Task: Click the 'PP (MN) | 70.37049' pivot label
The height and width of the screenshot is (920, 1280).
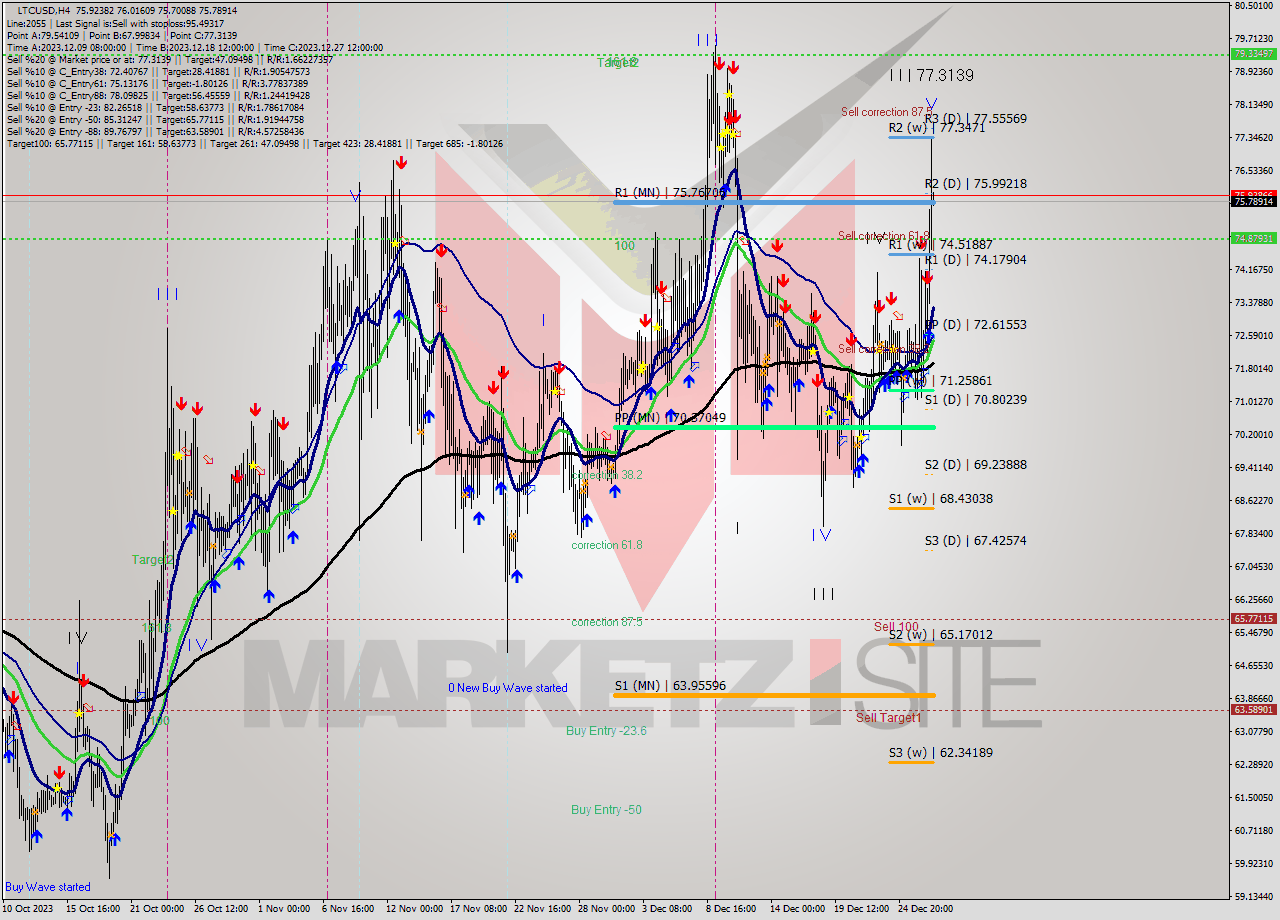Action: pyautogui.click(x=669, y=417)
